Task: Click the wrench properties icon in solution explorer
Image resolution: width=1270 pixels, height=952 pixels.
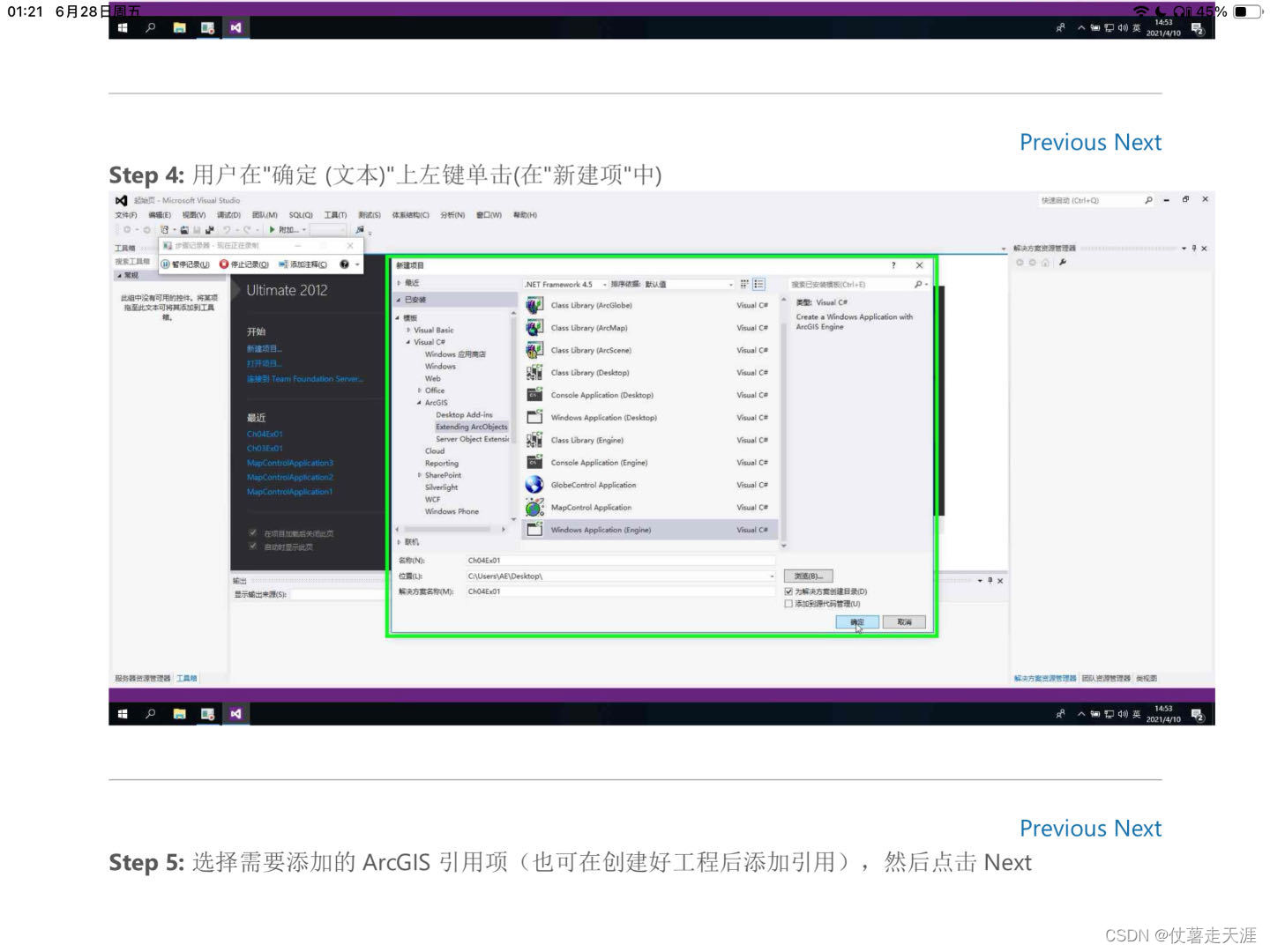Action: 1063,263
